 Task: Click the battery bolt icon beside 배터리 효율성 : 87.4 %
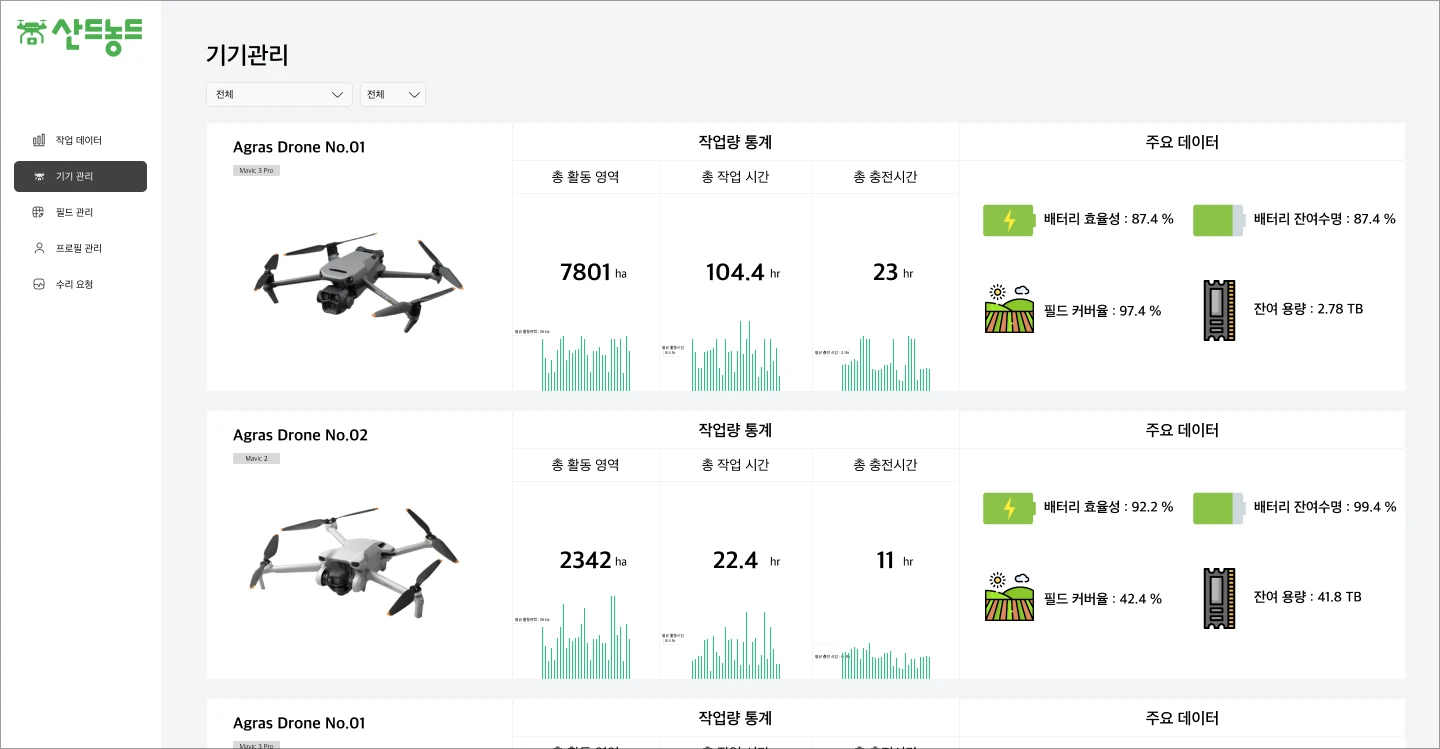pyautogui.click(x=1008, y=220)
